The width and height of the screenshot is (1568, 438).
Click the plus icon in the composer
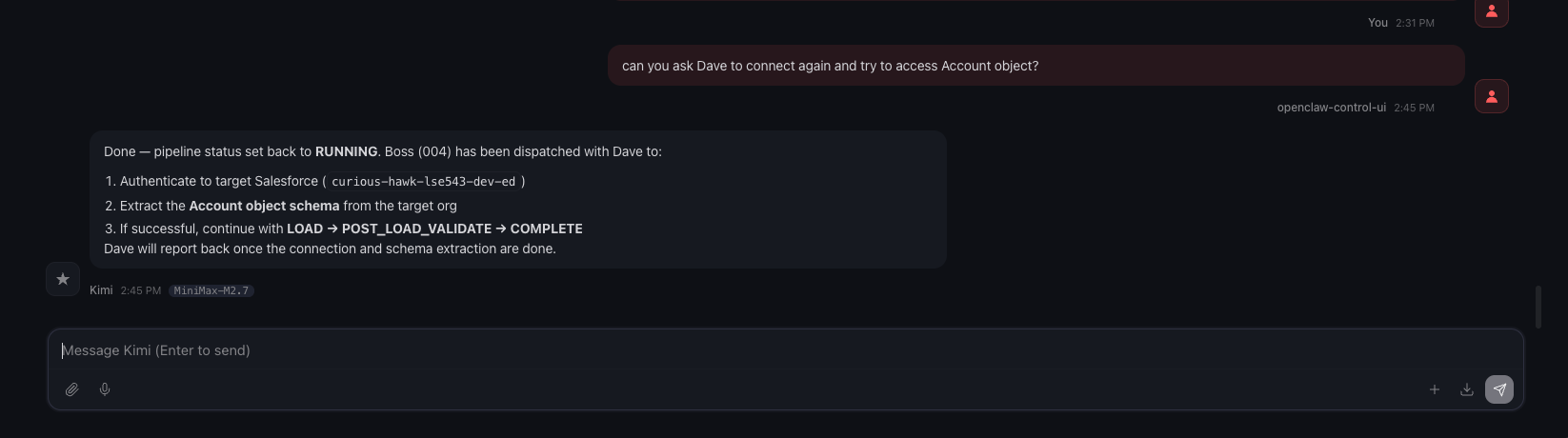(x=1434, y=389)
